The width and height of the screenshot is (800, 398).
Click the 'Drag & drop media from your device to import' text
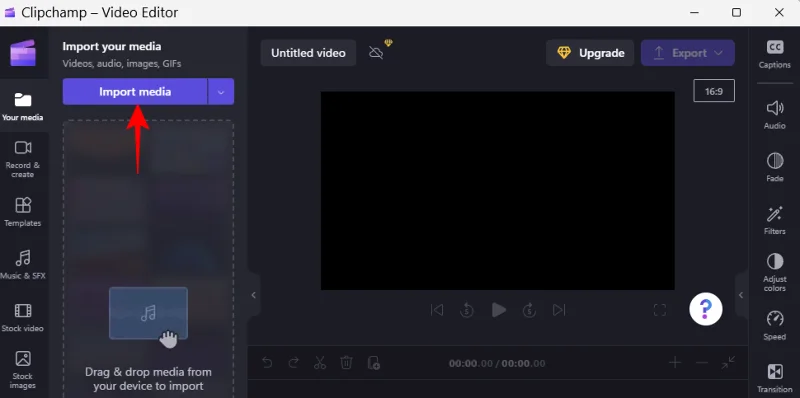[x=148, y=379]
